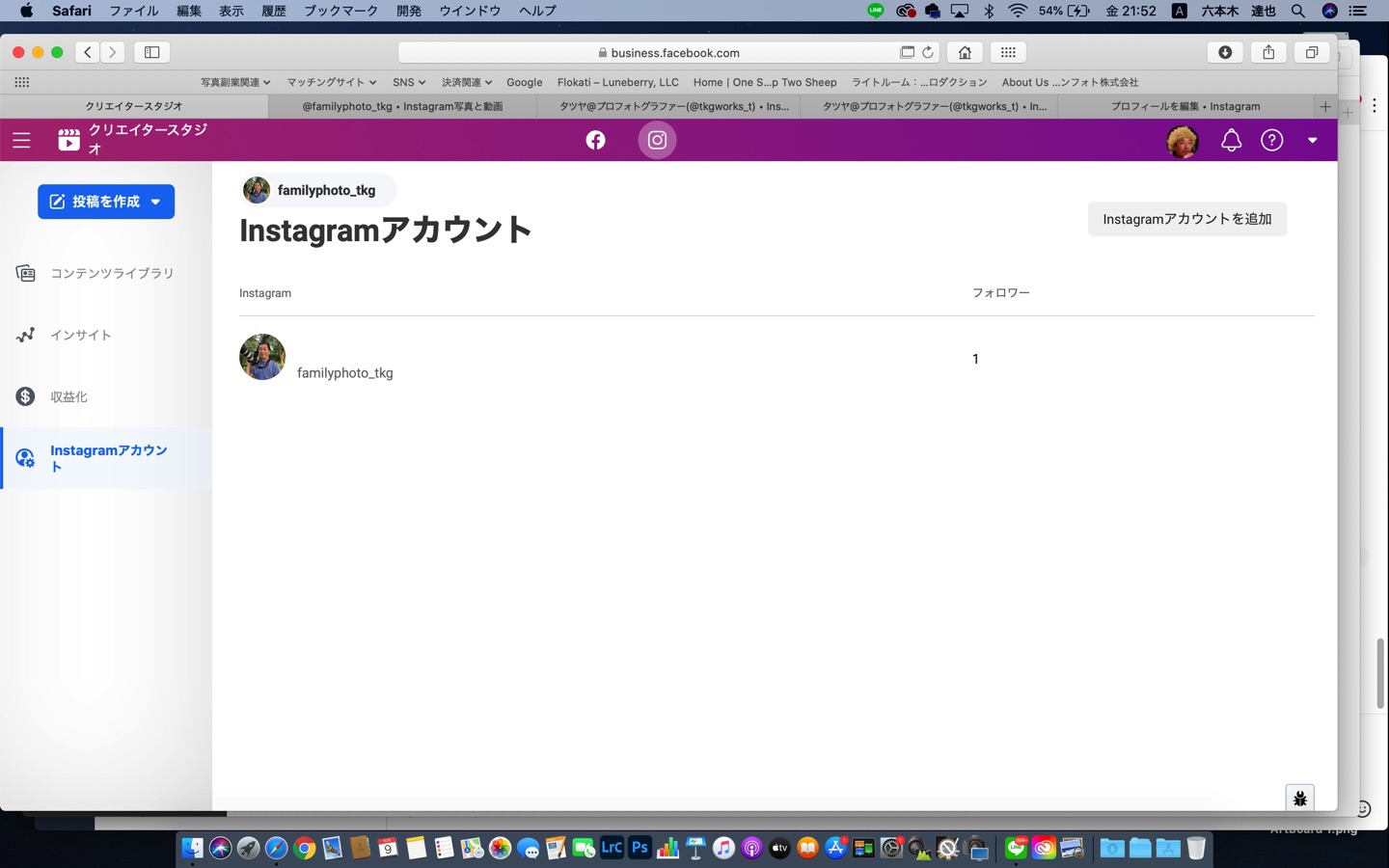Screen dimensions: 1389x868
Task: Click familyphoto_tkg account name in the table
Action: click(x=344, y=373)
